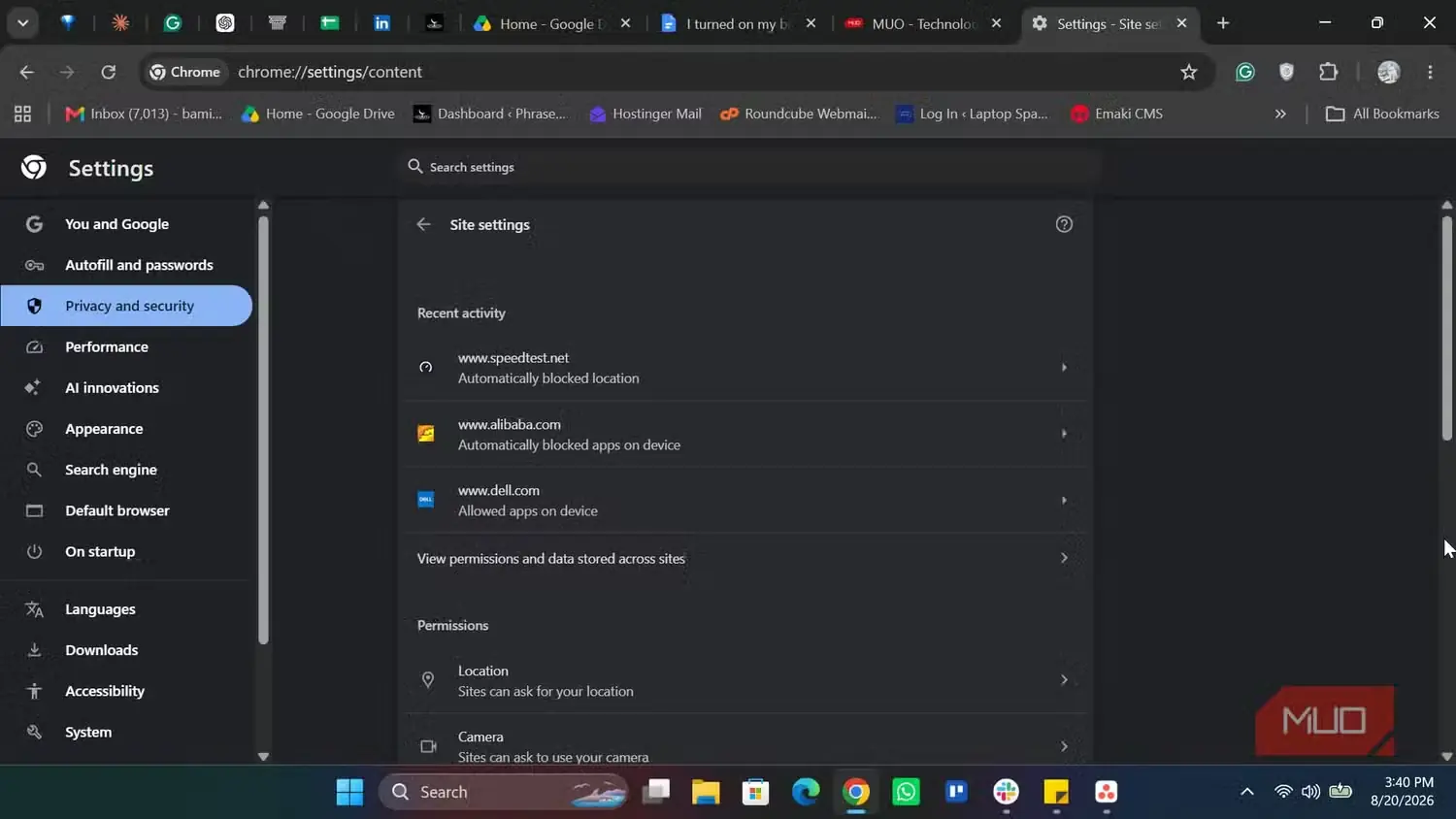This screenshot has height=819, width=1456.
Task: Open WhatsApp from taskbar
Action: pos(906,792)
